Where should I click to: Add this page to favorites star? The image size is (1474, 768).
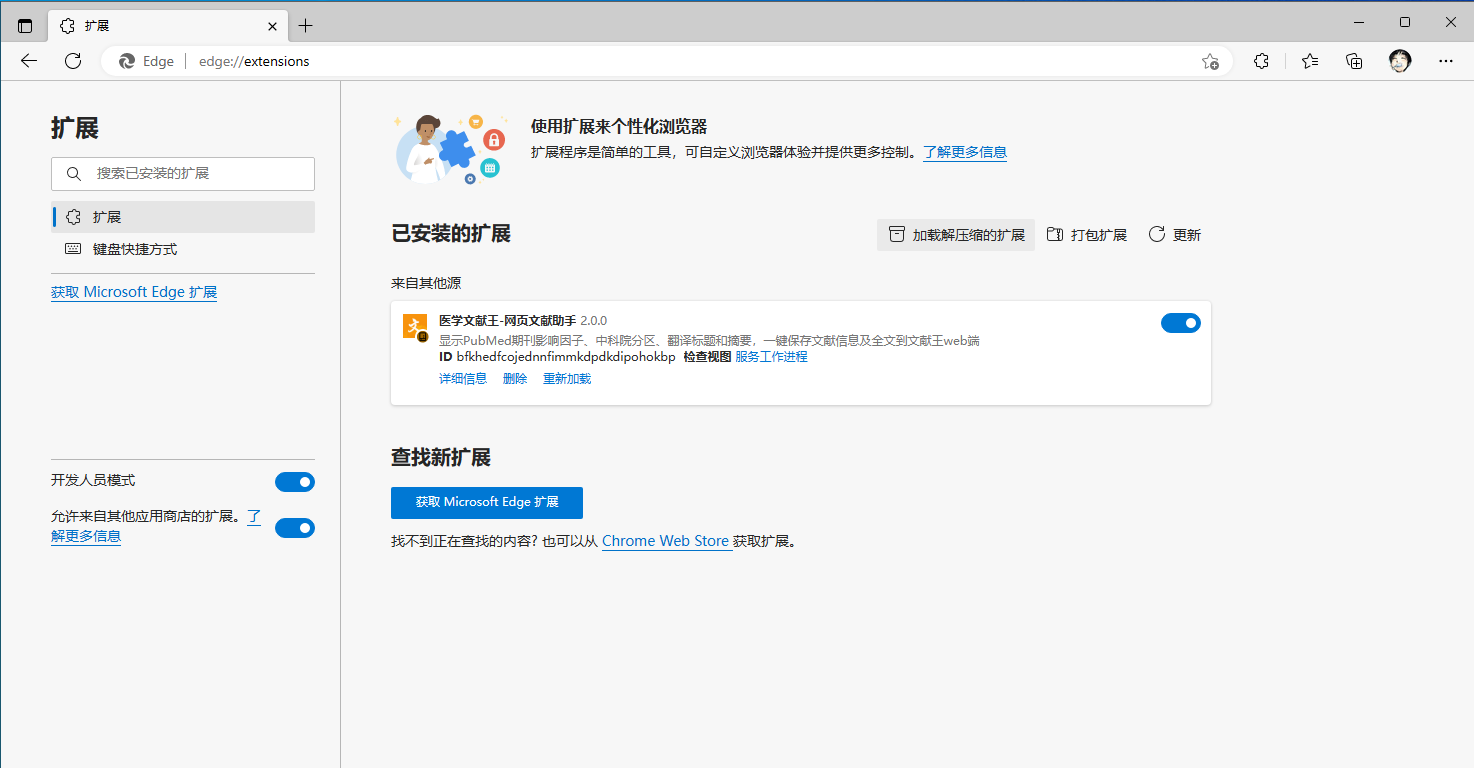pyautogui.click(x=1210, y=61)
